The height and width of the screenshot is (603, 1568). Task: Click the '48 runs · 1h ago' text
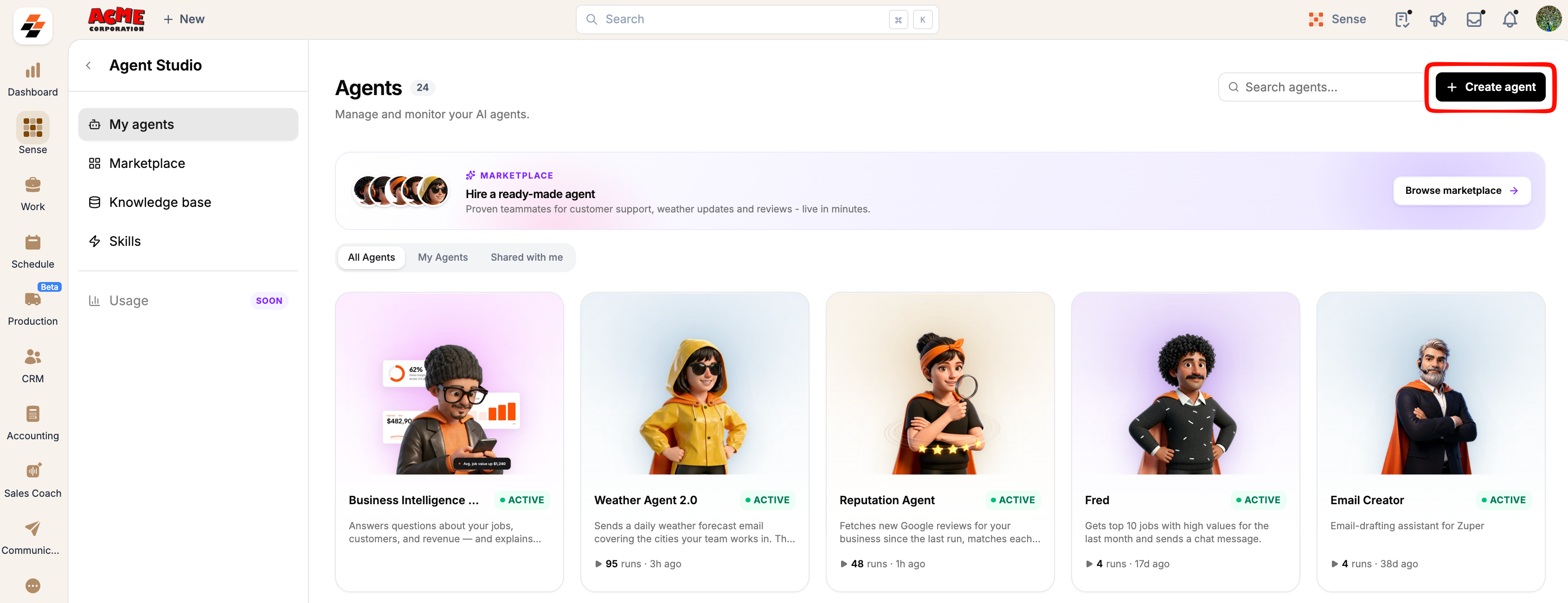click(882, 564)
